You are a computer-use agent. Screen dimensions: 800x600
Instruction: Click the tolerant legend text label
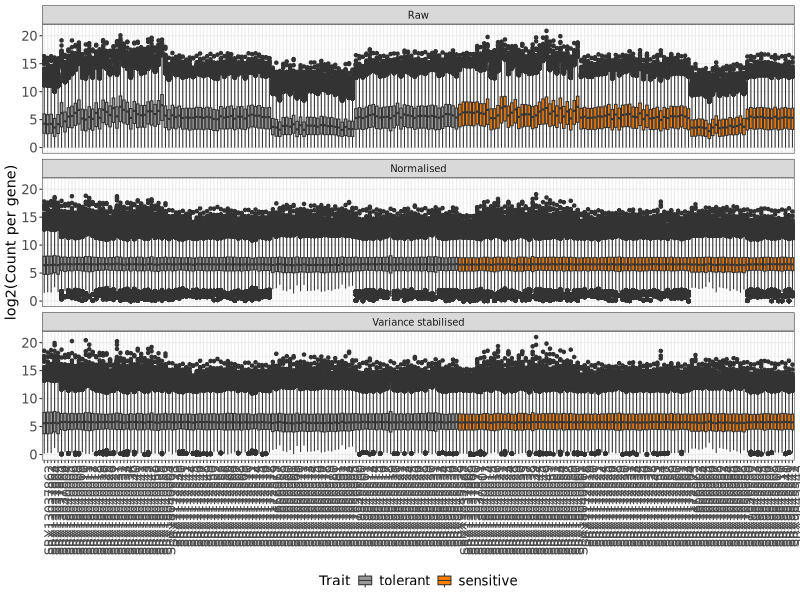(404, 581)
